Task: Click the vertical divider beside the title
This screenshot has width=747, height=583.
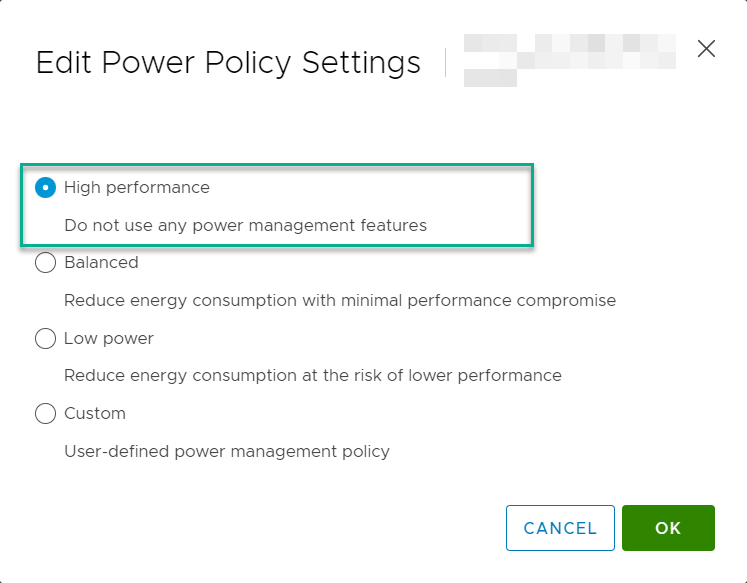Action: point(445,62)
